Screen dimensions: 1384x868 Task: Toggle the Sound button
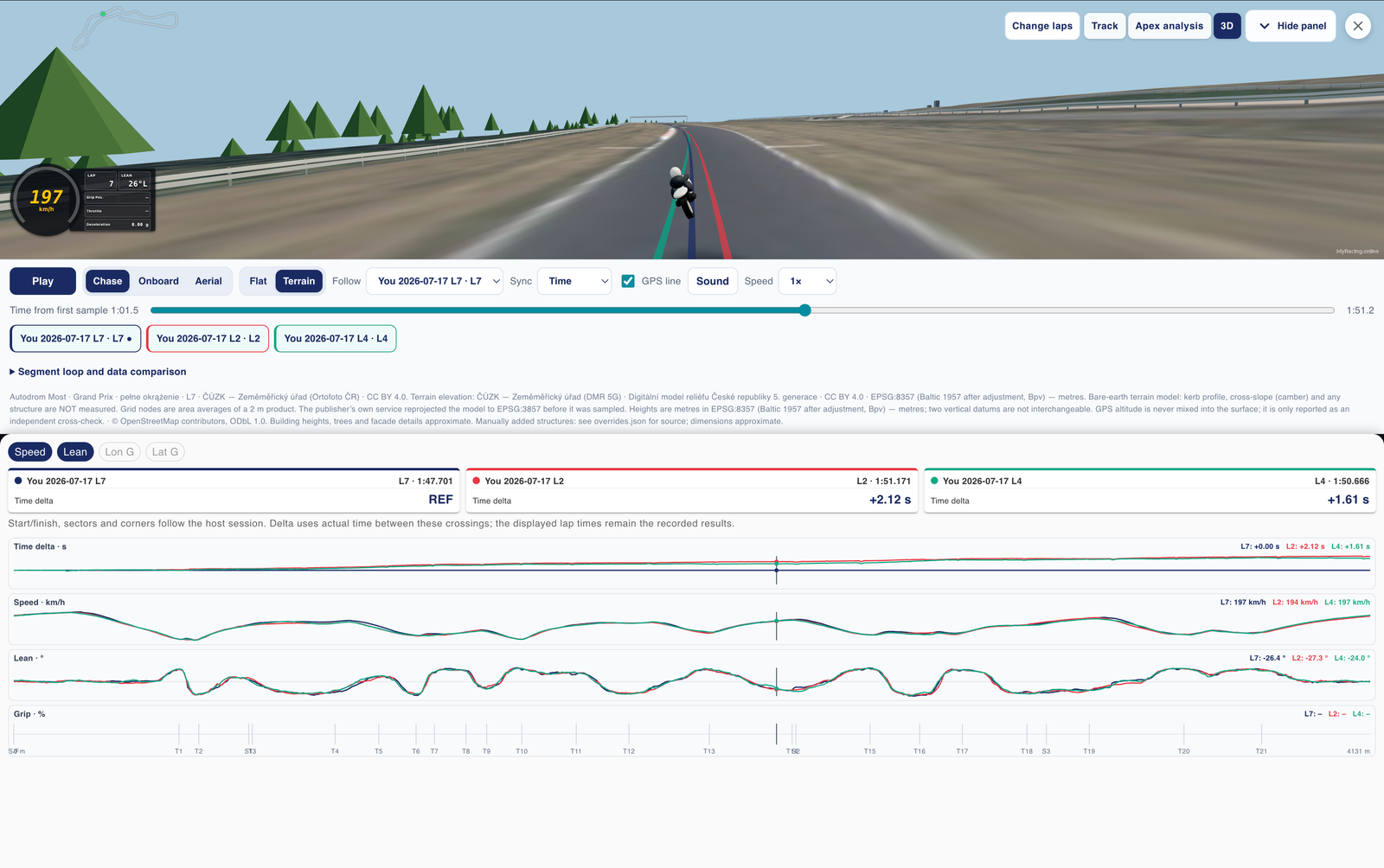[x=712, y=281]
